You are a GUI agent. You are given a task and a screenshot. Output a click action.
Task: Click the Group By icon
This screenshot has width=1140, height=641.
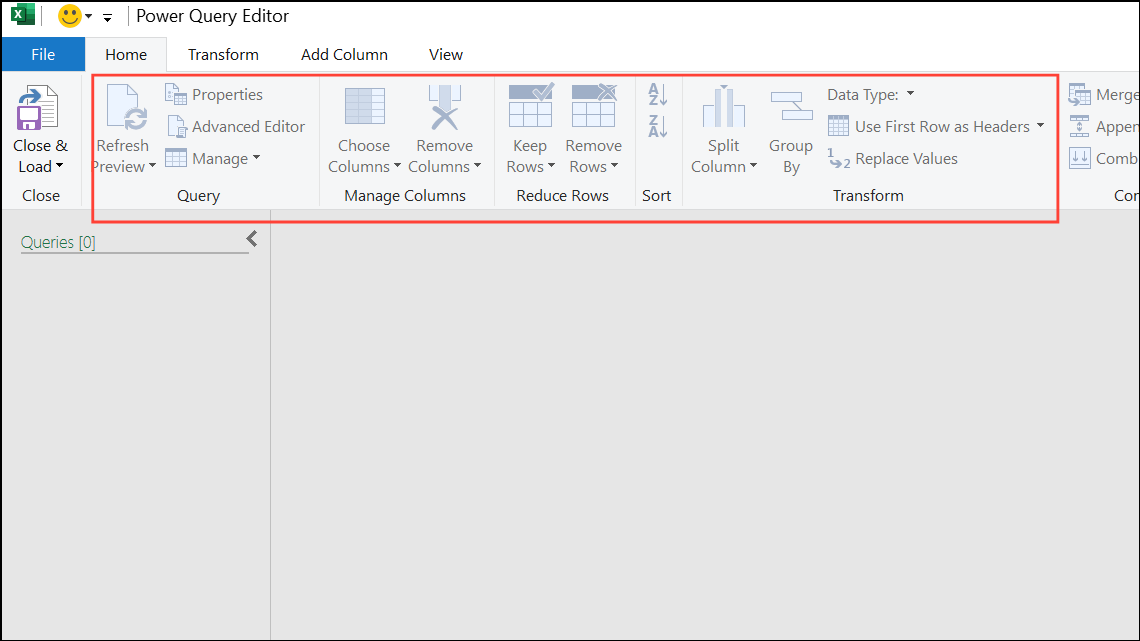coord(791,106)
